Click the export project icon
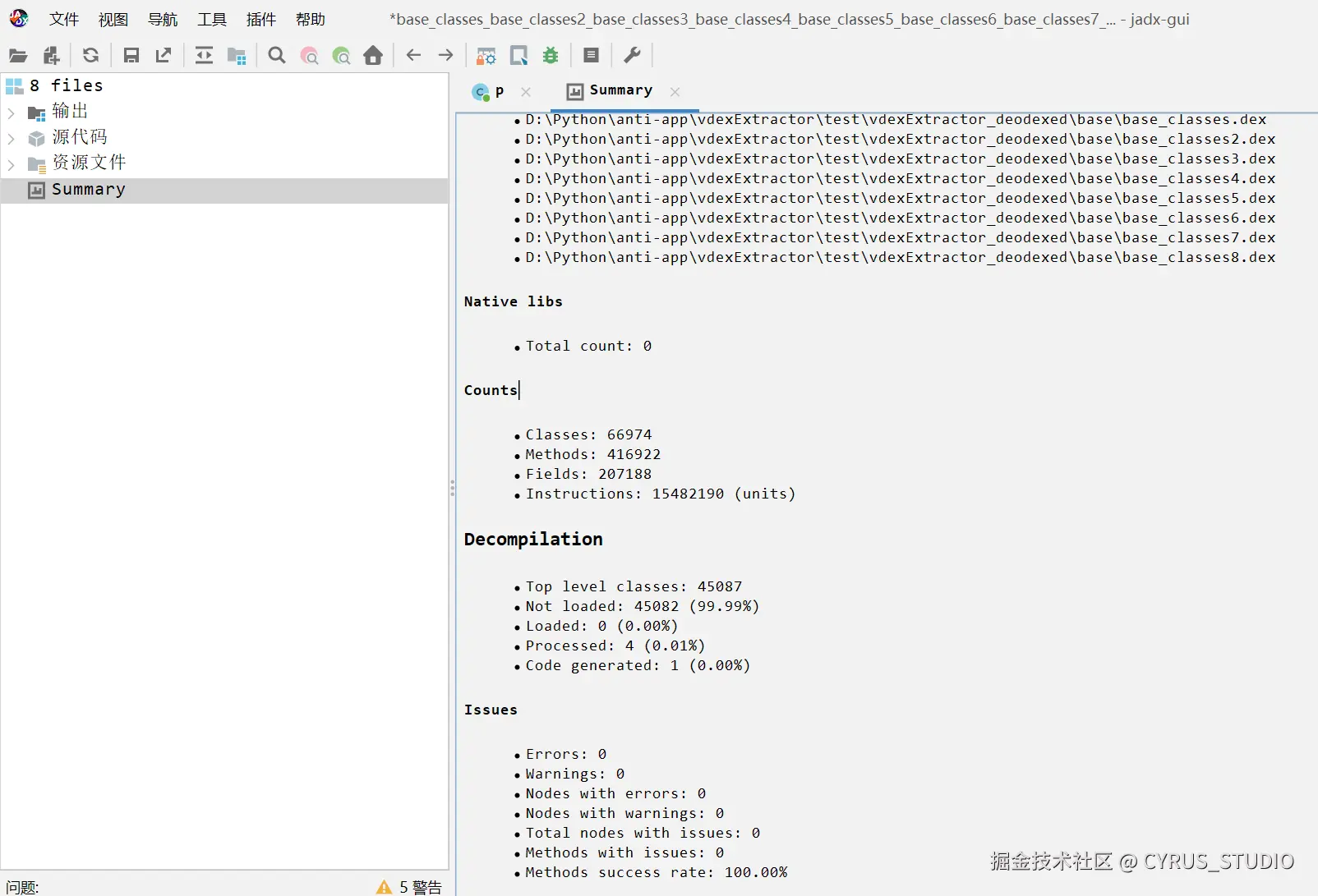 click(164, 55)
